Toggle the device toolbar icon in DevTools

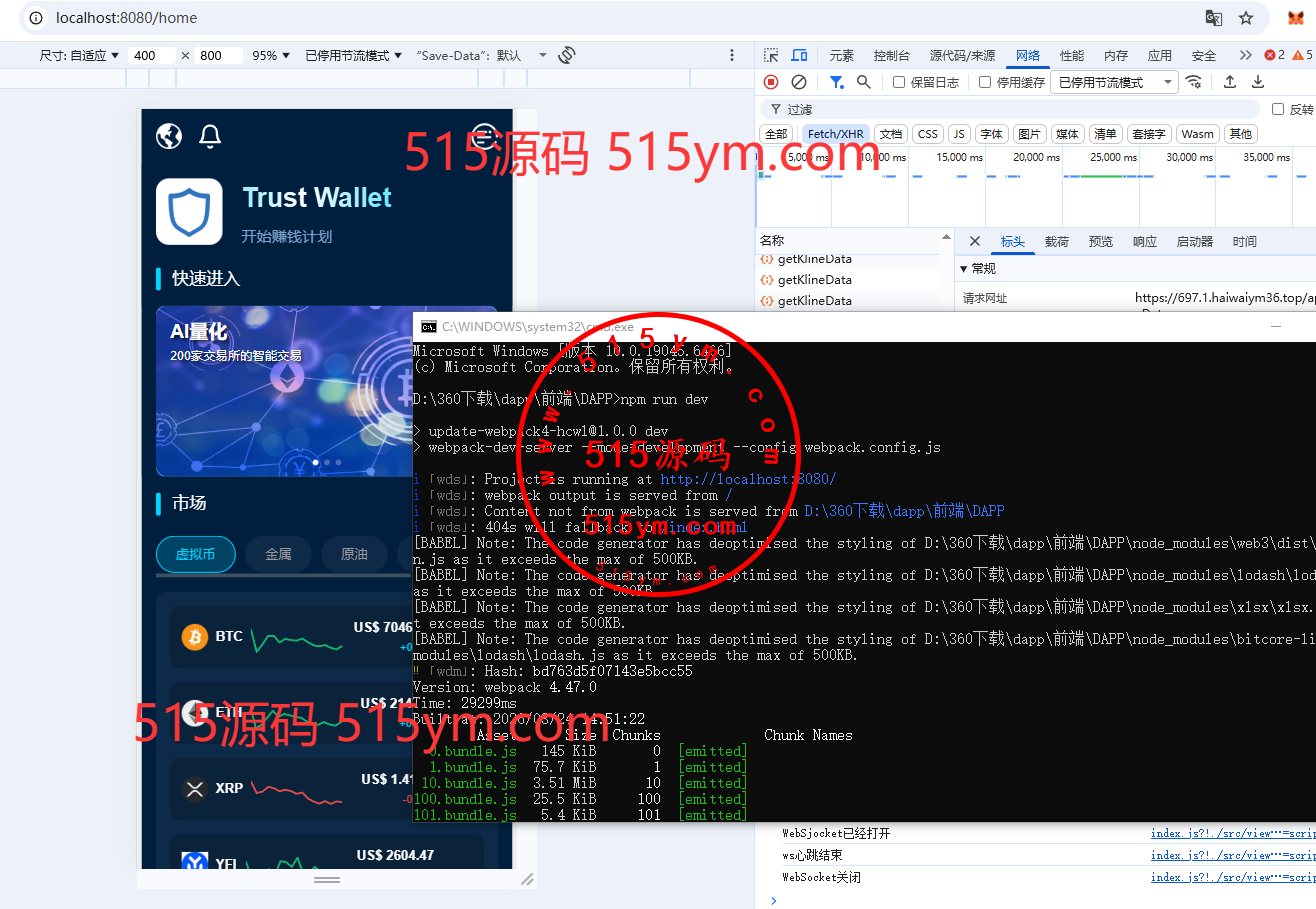pyautogui.click(x=799, y=56)
